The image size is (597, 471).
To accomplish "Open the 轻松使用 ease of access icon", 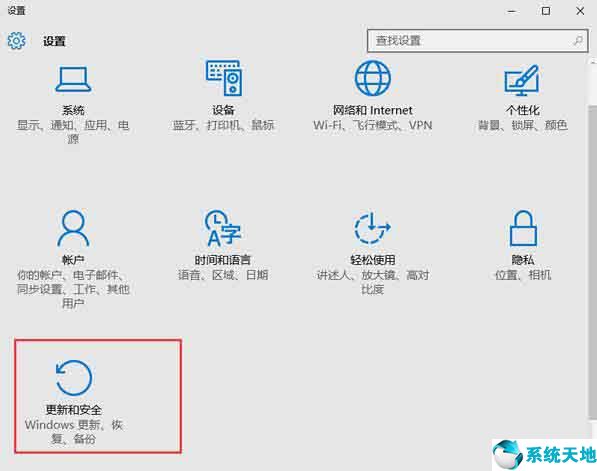I will [x=372, y=228].
